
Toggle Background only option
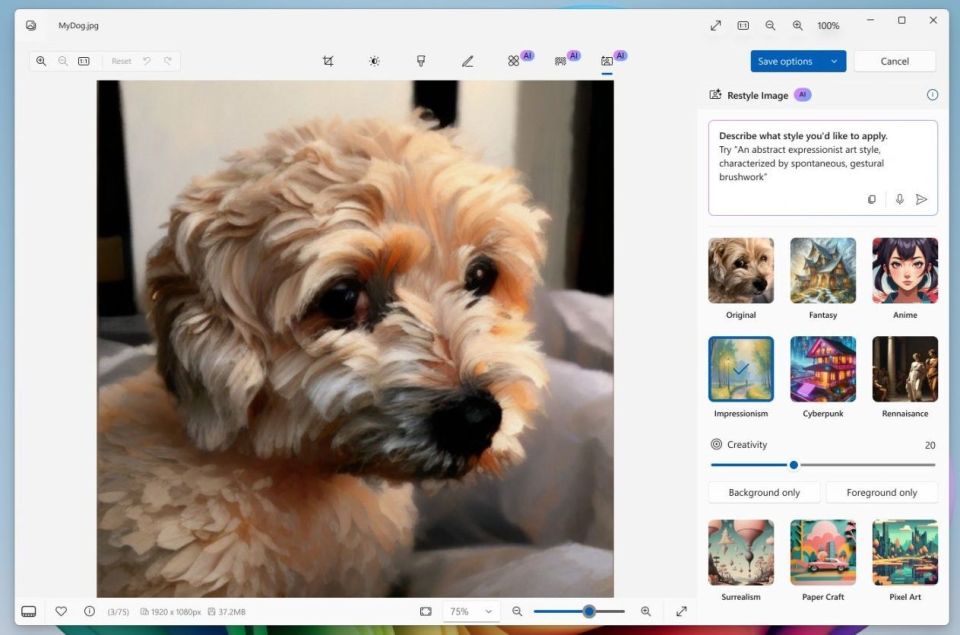tap(764, 492)
